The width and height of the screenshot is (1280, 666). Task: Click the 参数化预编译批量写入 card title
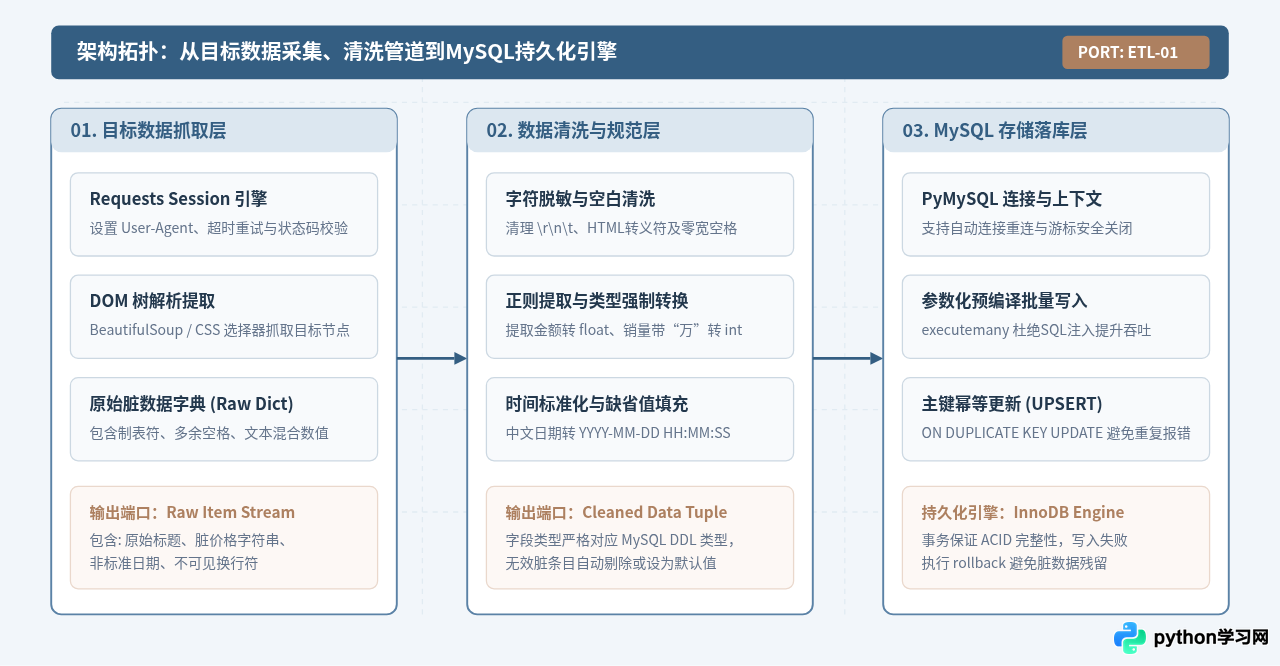tap(1004, 301)
